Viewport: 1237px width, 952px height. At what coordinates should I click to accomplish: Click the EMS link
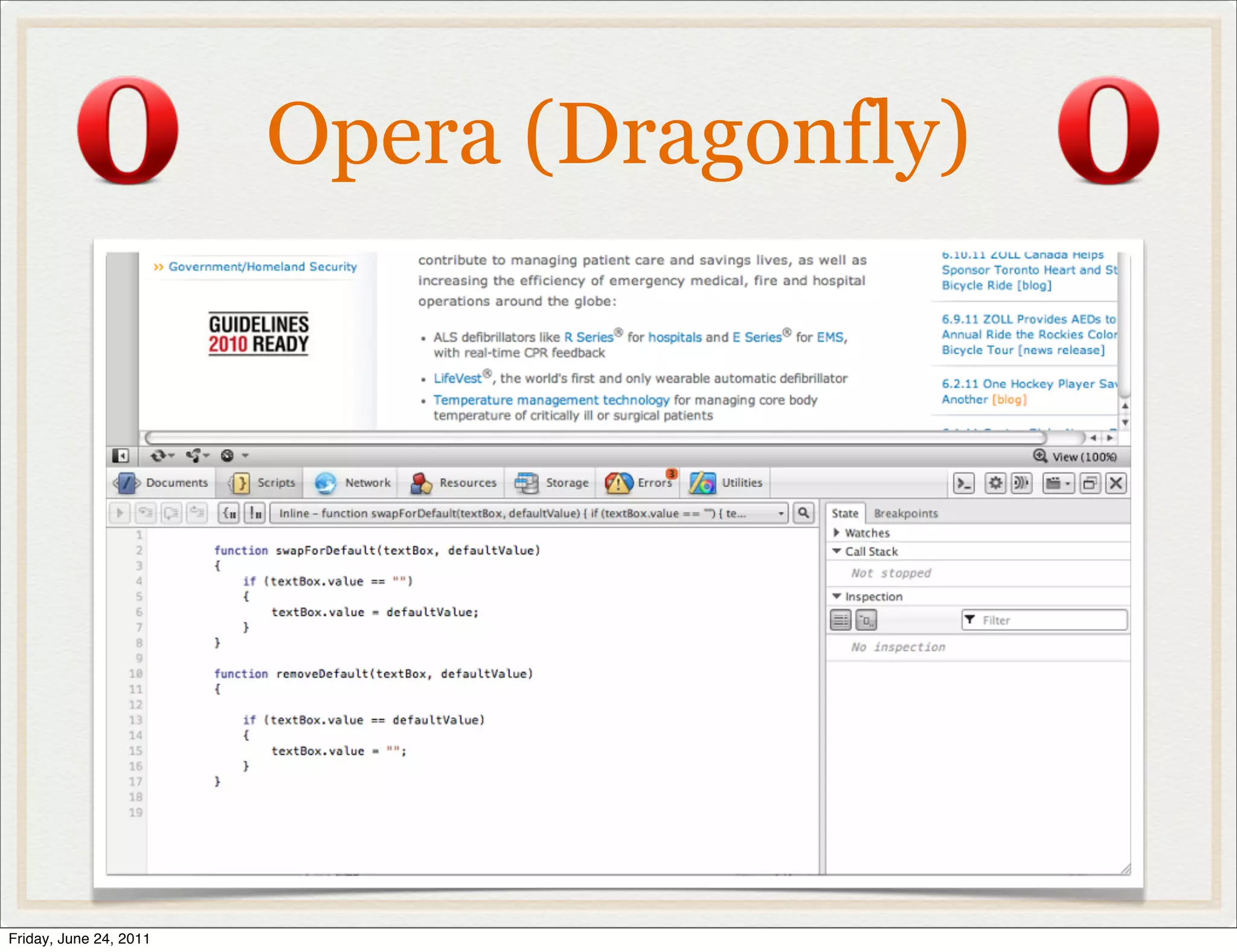[830, 337]
